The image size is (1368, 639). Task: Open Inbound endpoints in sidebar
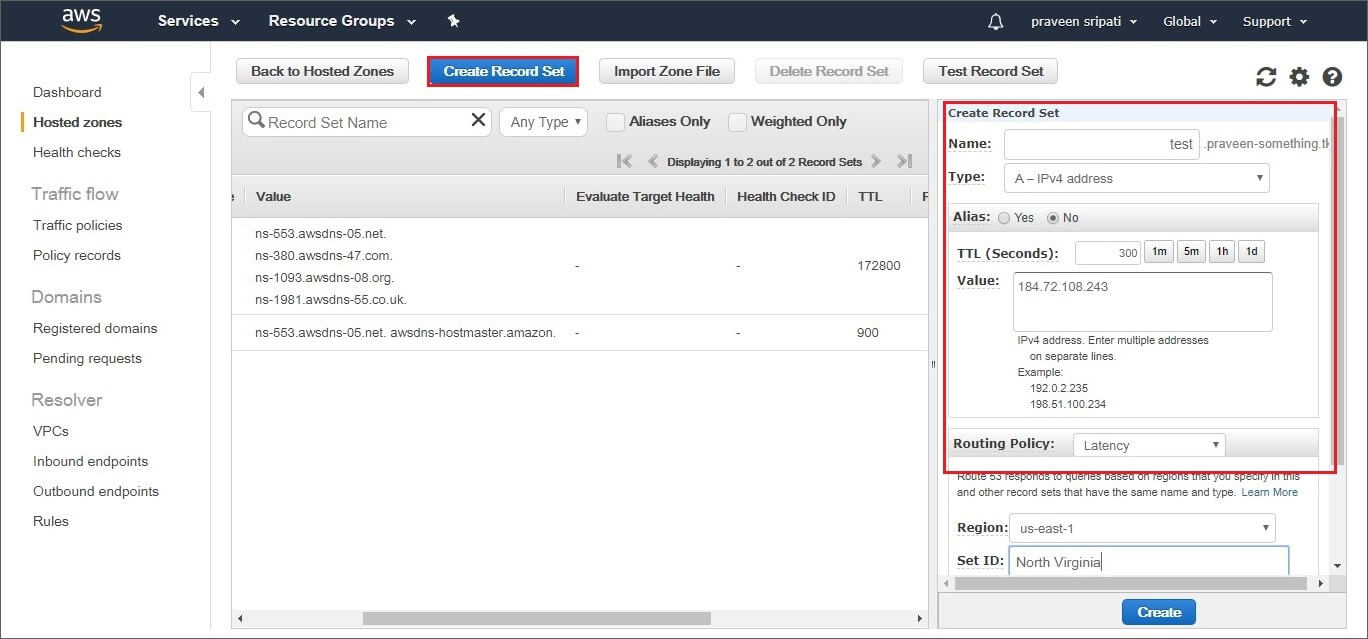[x=90, y=461]
